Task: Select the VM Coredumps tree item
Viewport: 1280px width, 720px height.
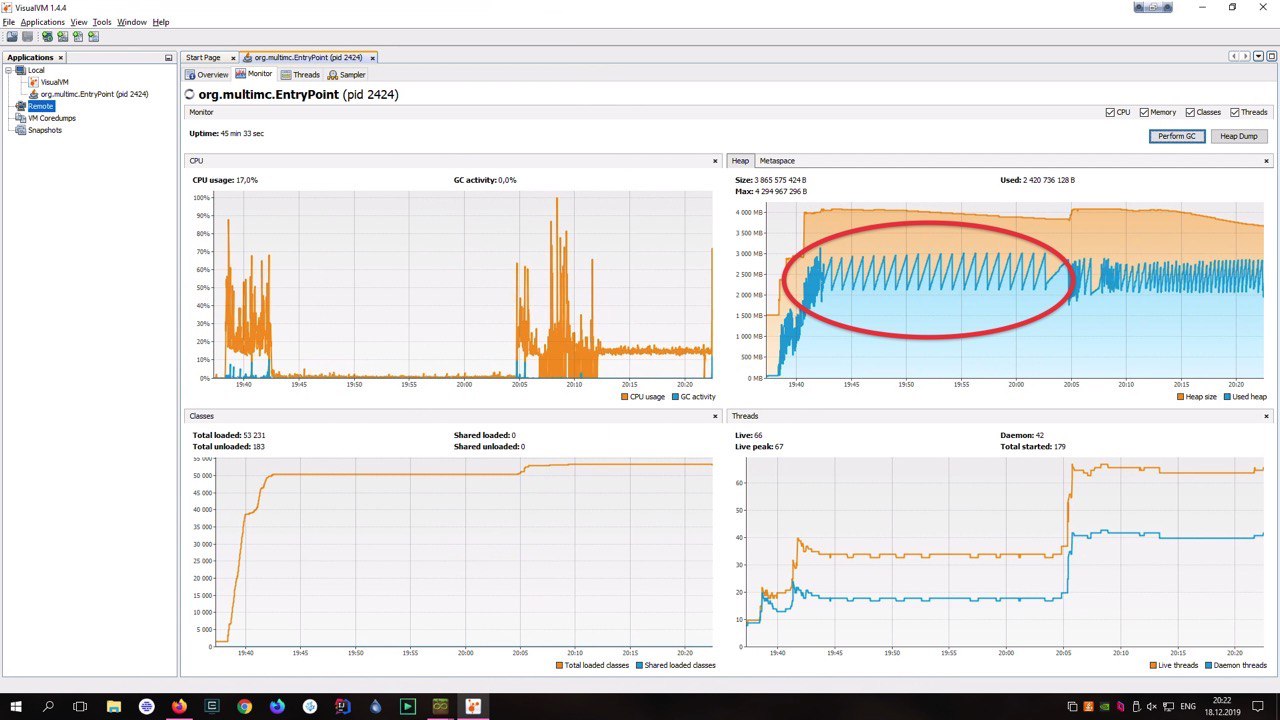Action: pos(51,118)
